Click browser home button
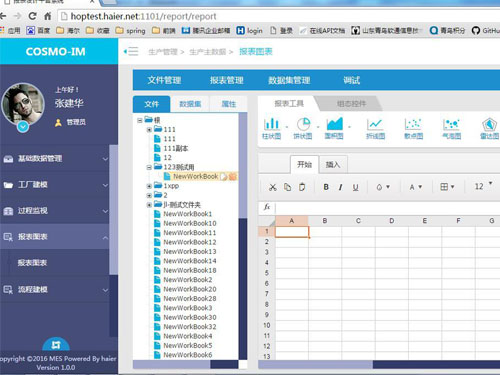 [x=48, y=16]
